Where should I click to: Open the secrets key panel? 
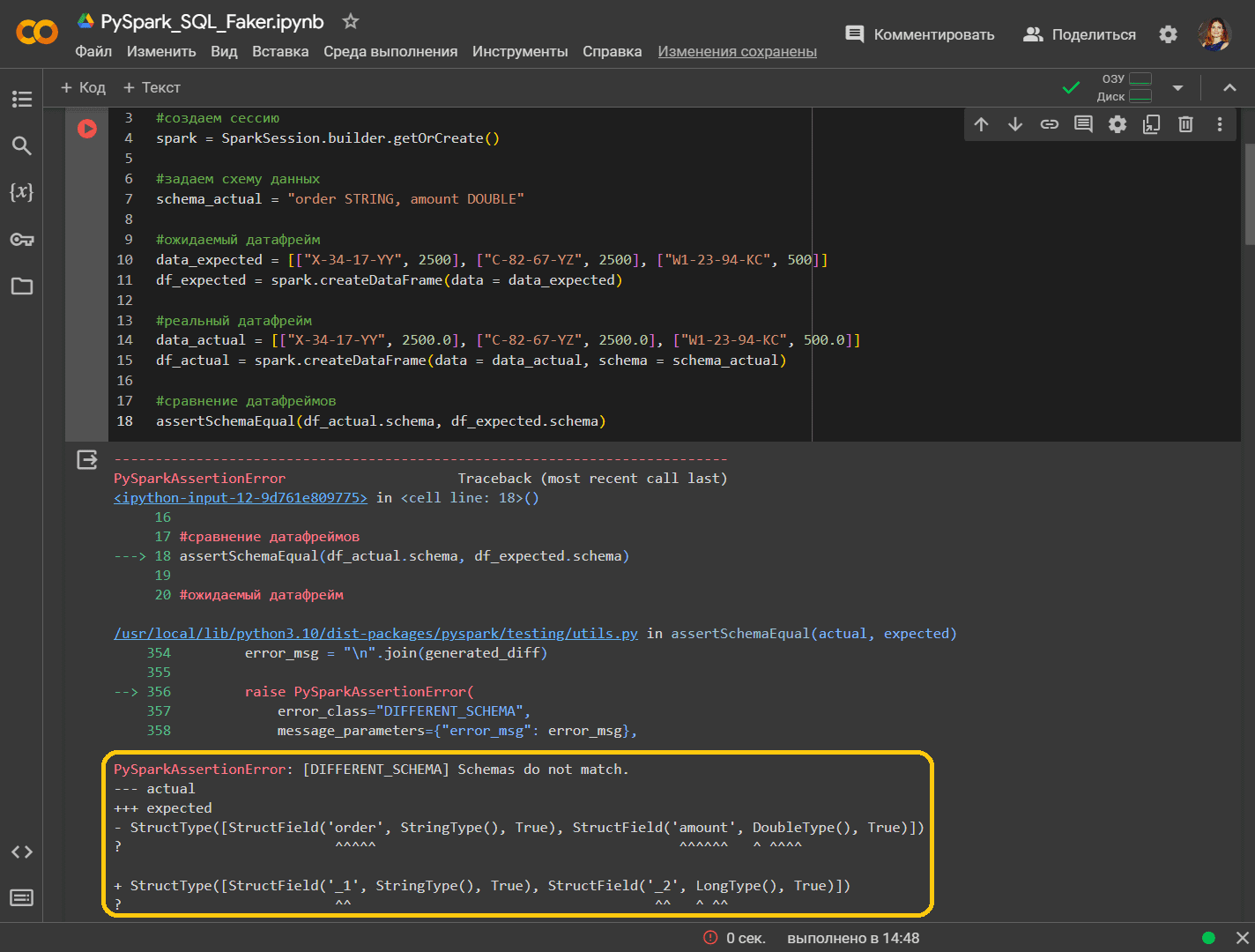click(x=22, y=239)
